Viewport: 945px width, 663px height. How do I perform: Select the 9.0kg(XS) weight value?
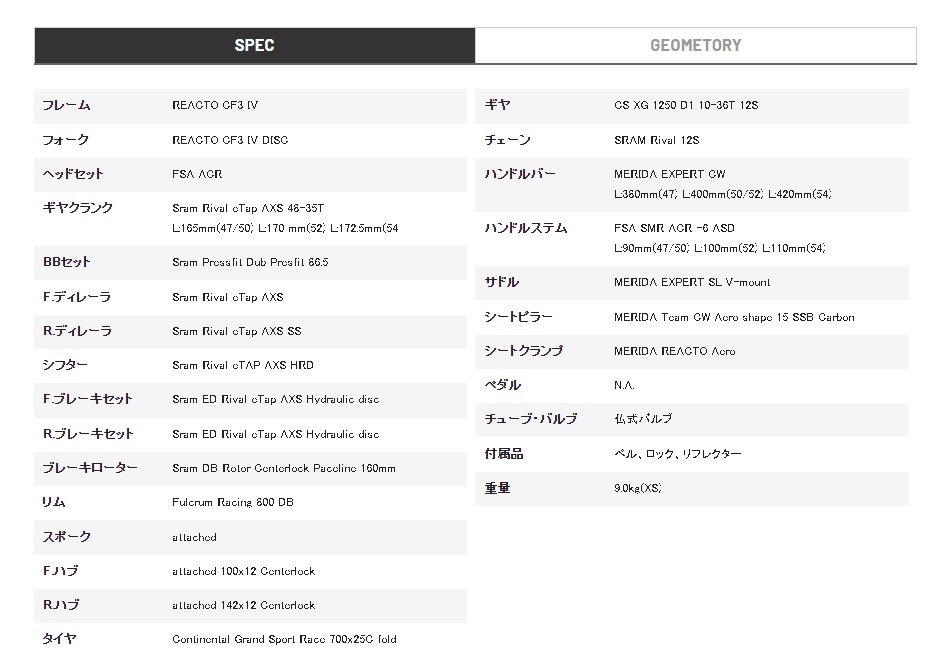point(638,488)
